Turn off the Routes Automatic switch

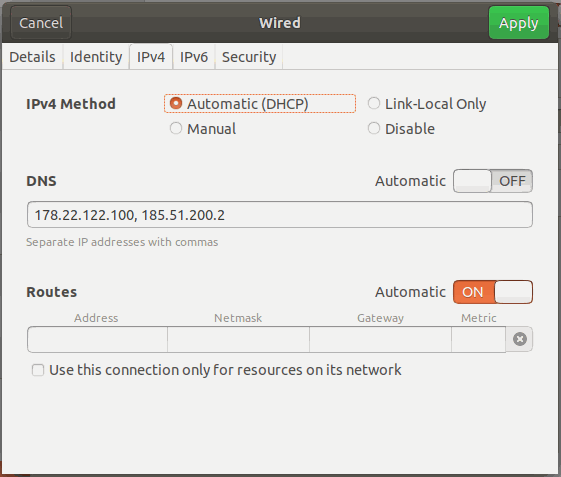493,292
